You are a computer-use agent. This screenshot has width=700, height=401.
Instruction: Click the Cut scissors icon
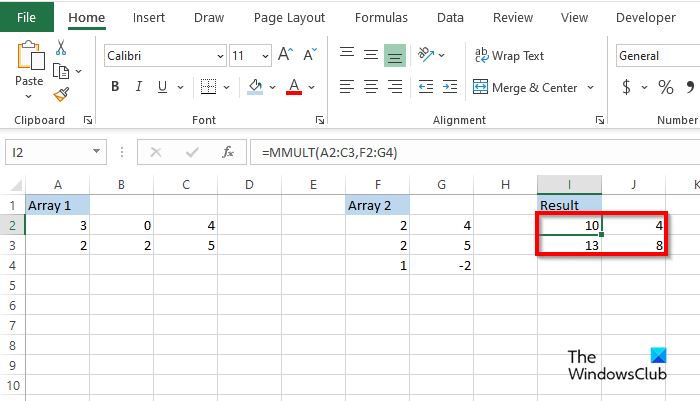62,48
